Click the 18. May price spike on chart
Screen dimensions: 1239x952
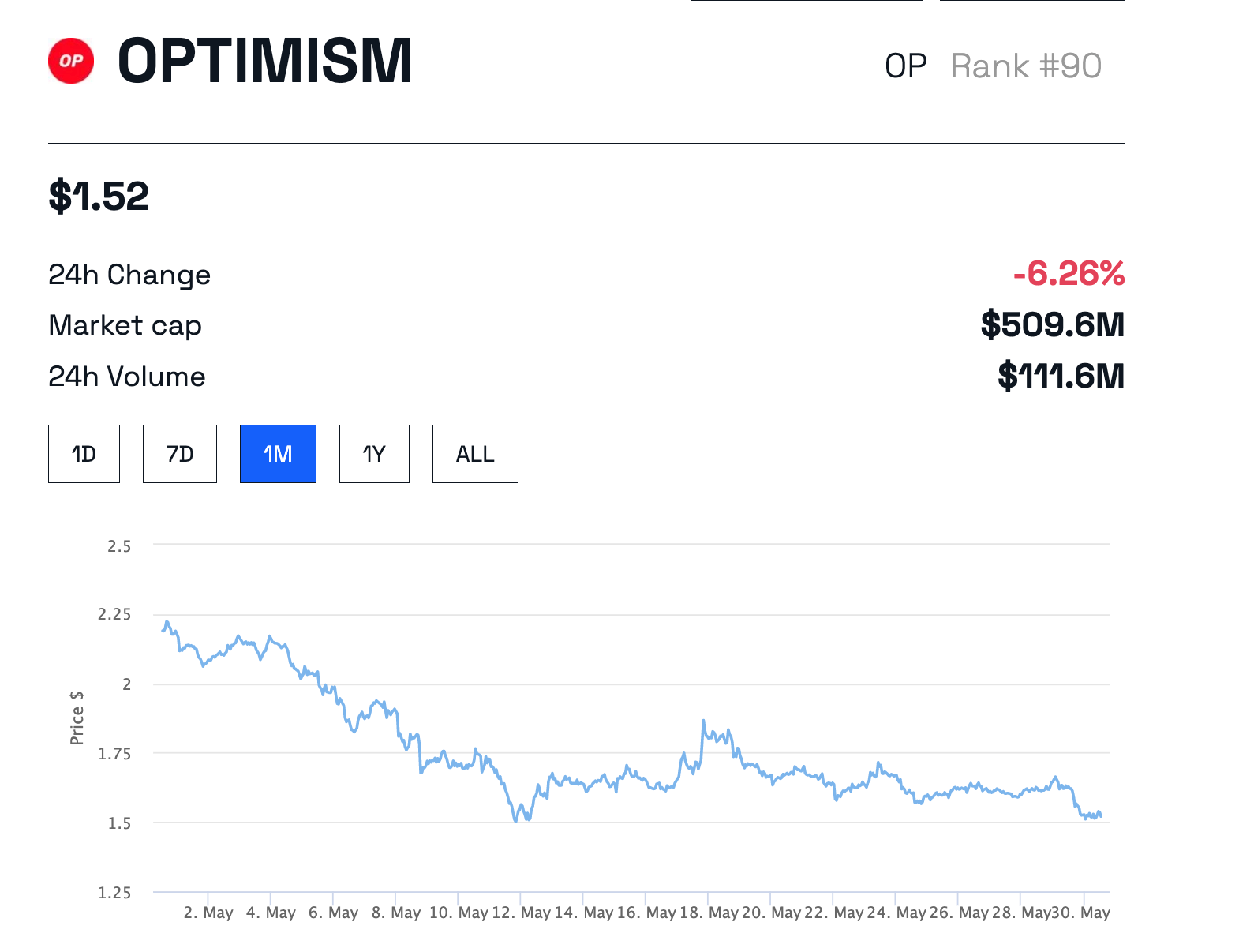(703, 722)
